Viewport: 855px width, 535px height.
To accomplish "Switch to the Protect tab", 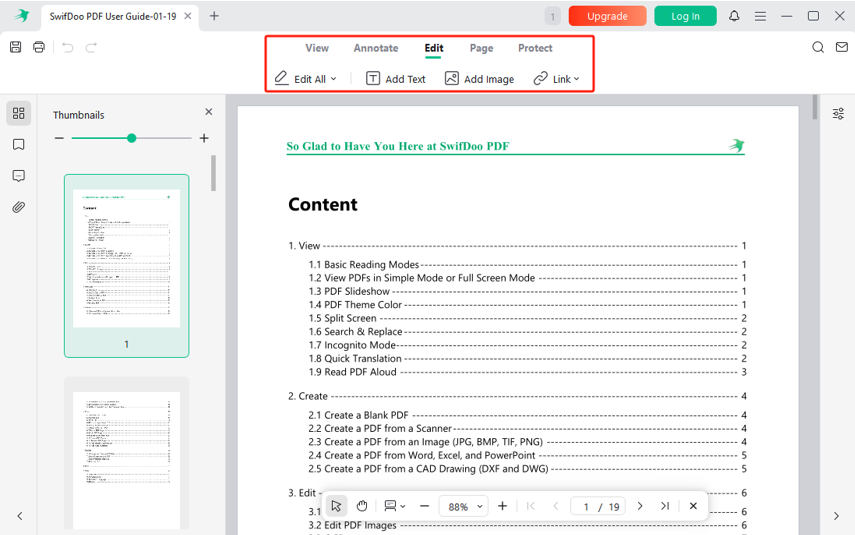I will click(x=535, y=48).
